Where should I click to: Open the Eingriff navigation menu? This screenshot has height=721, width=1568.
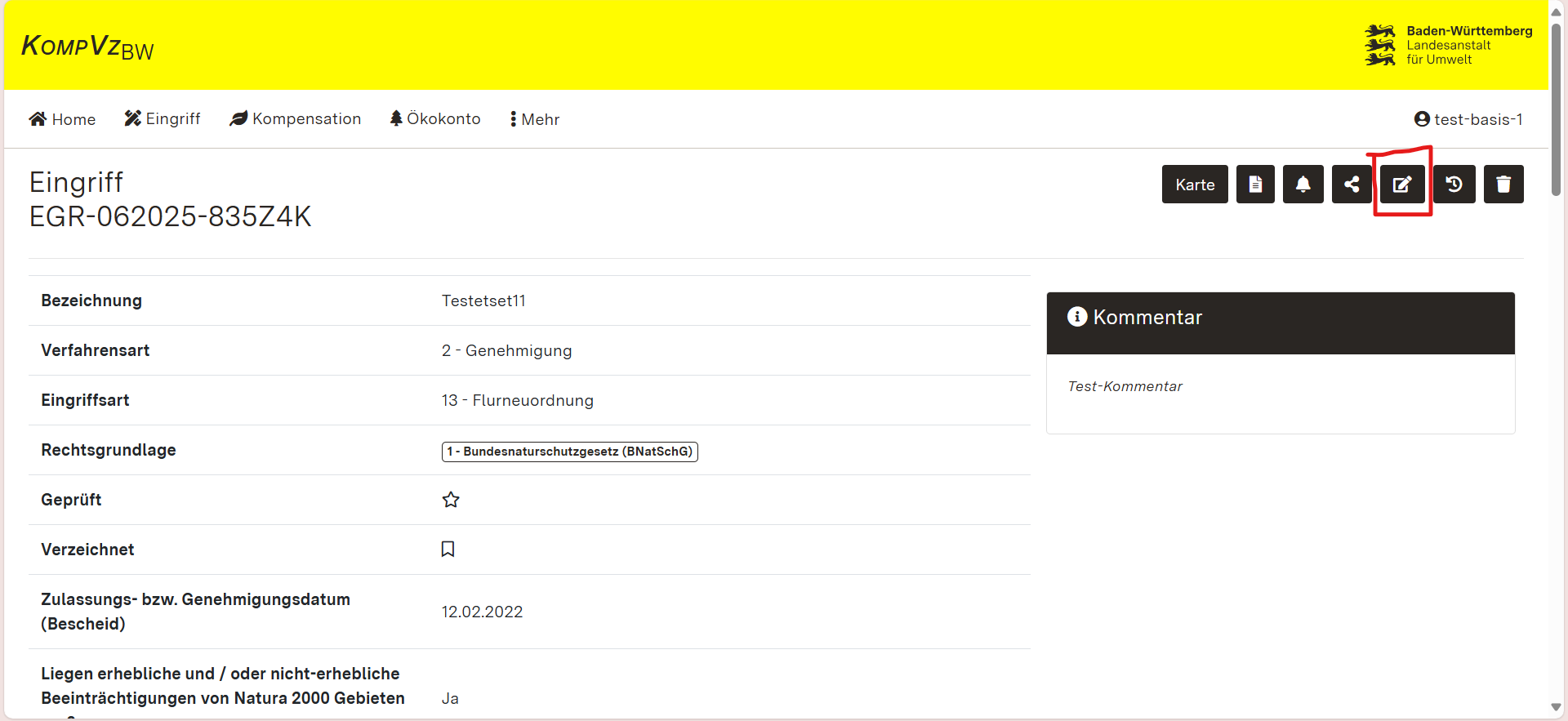163,119
